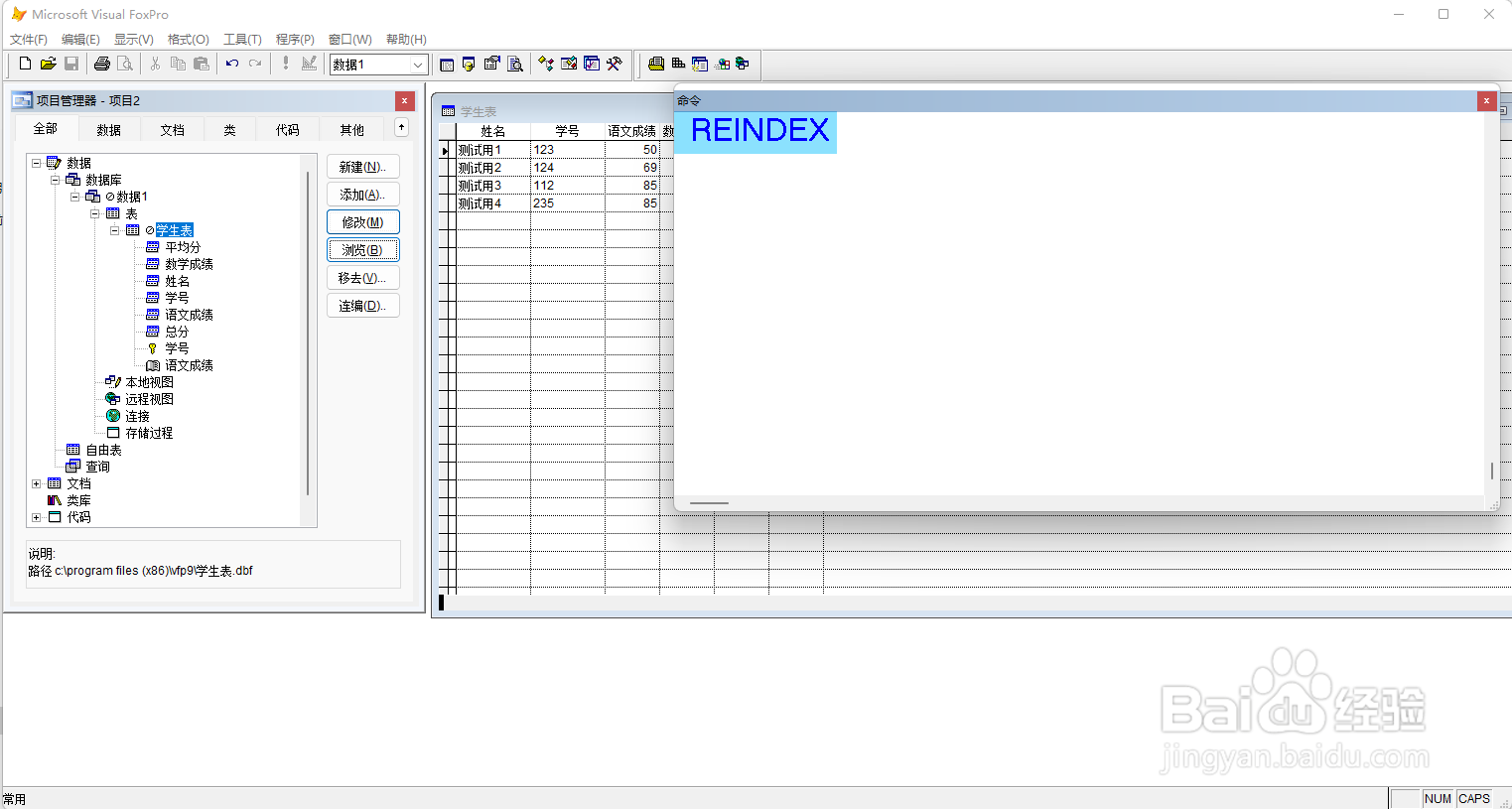Click the 学号 column header in browse table

(x=567, y=131)
